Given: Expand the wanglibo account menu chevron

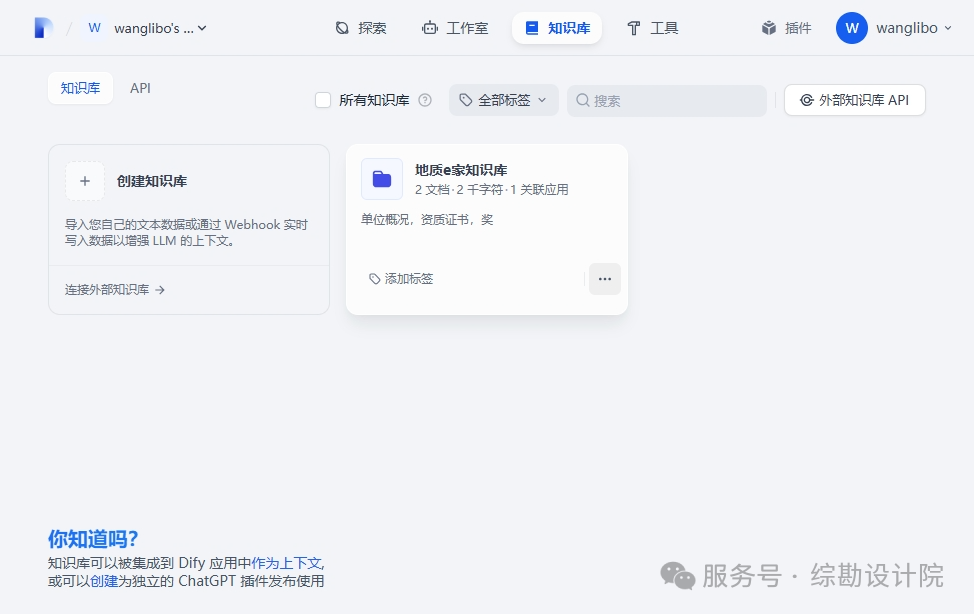Looking at the screenshot, I should coord(947,28).
